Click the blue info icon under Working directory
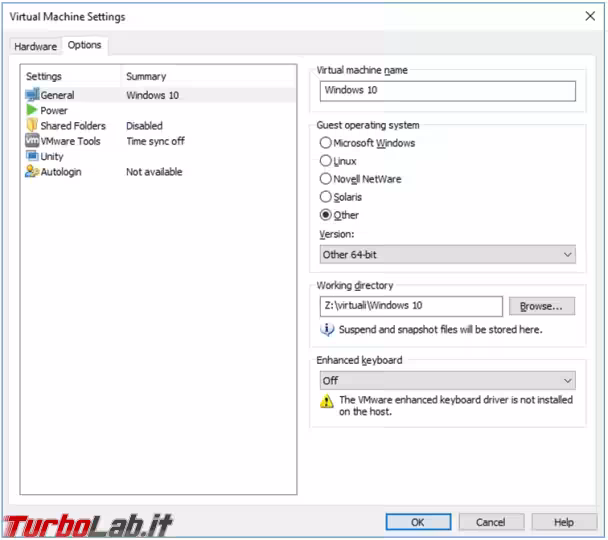This screenshot has width=608, height=540. click(x=327, y=329)
